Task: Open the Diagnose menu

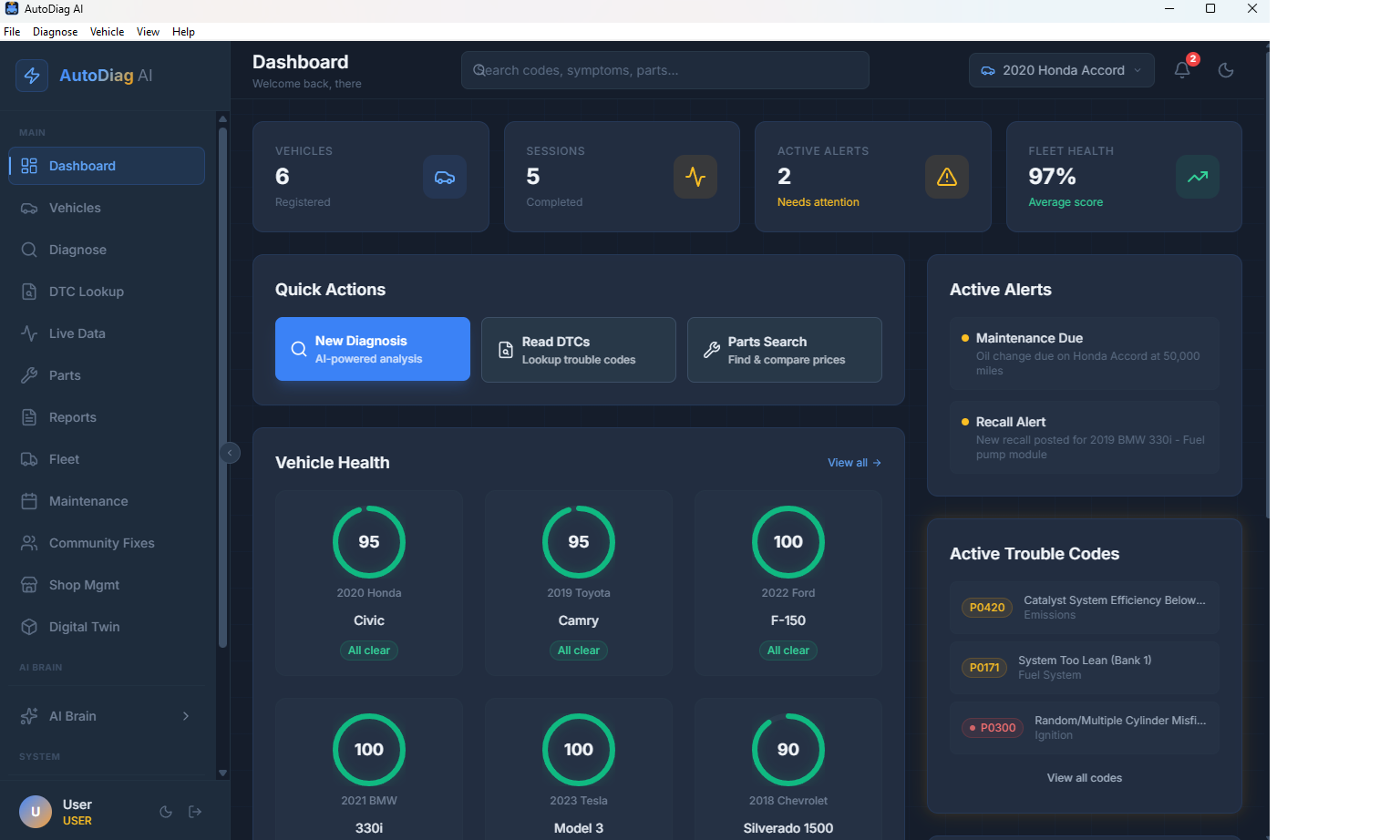Action: pos(55,31)
